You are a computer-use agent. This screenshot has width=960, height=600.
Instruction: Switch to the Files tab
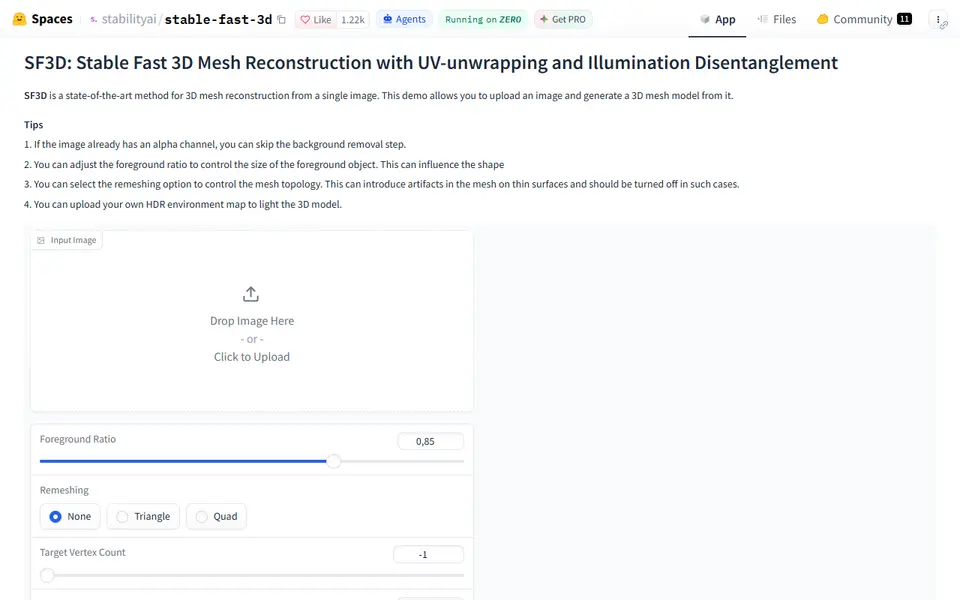point(776,20)
